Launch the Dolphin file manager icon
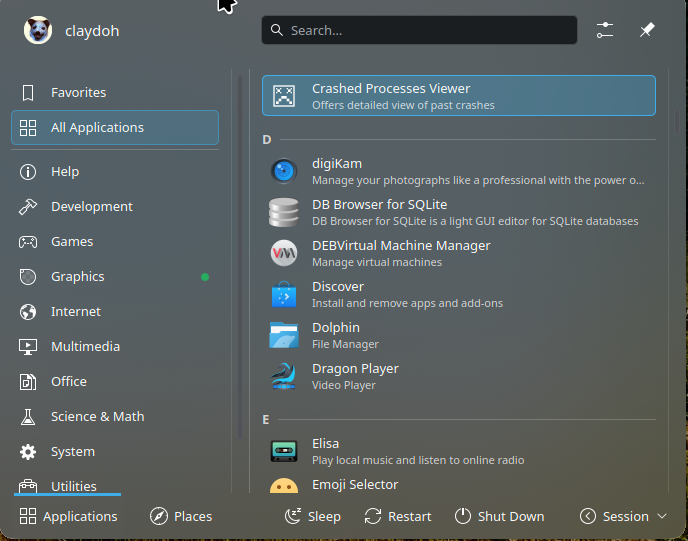The image size is (688, 541). (x=284, y=335)
